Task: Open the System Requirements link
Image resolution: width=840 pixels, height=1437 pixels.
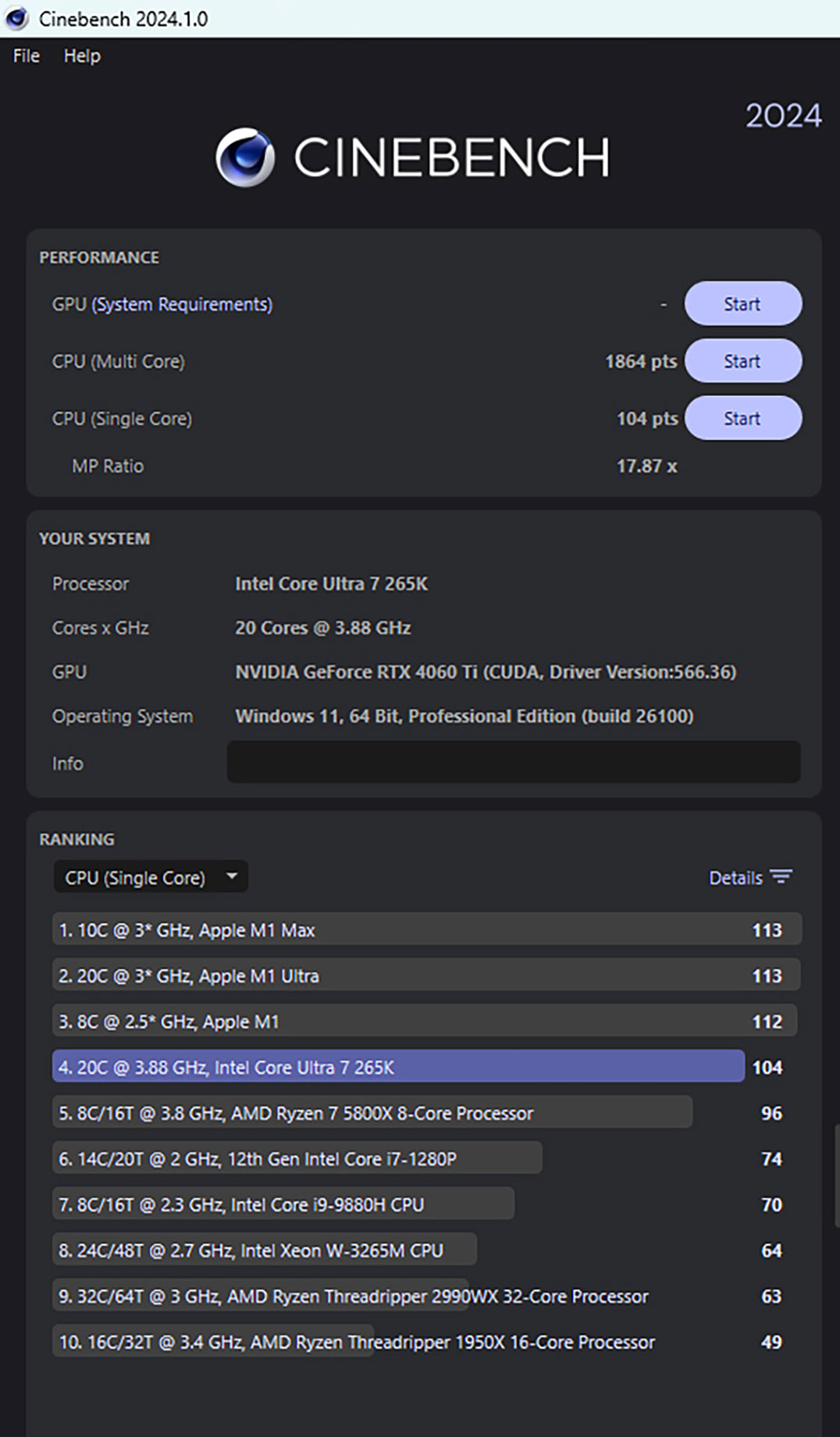Action: coord(183,305)
